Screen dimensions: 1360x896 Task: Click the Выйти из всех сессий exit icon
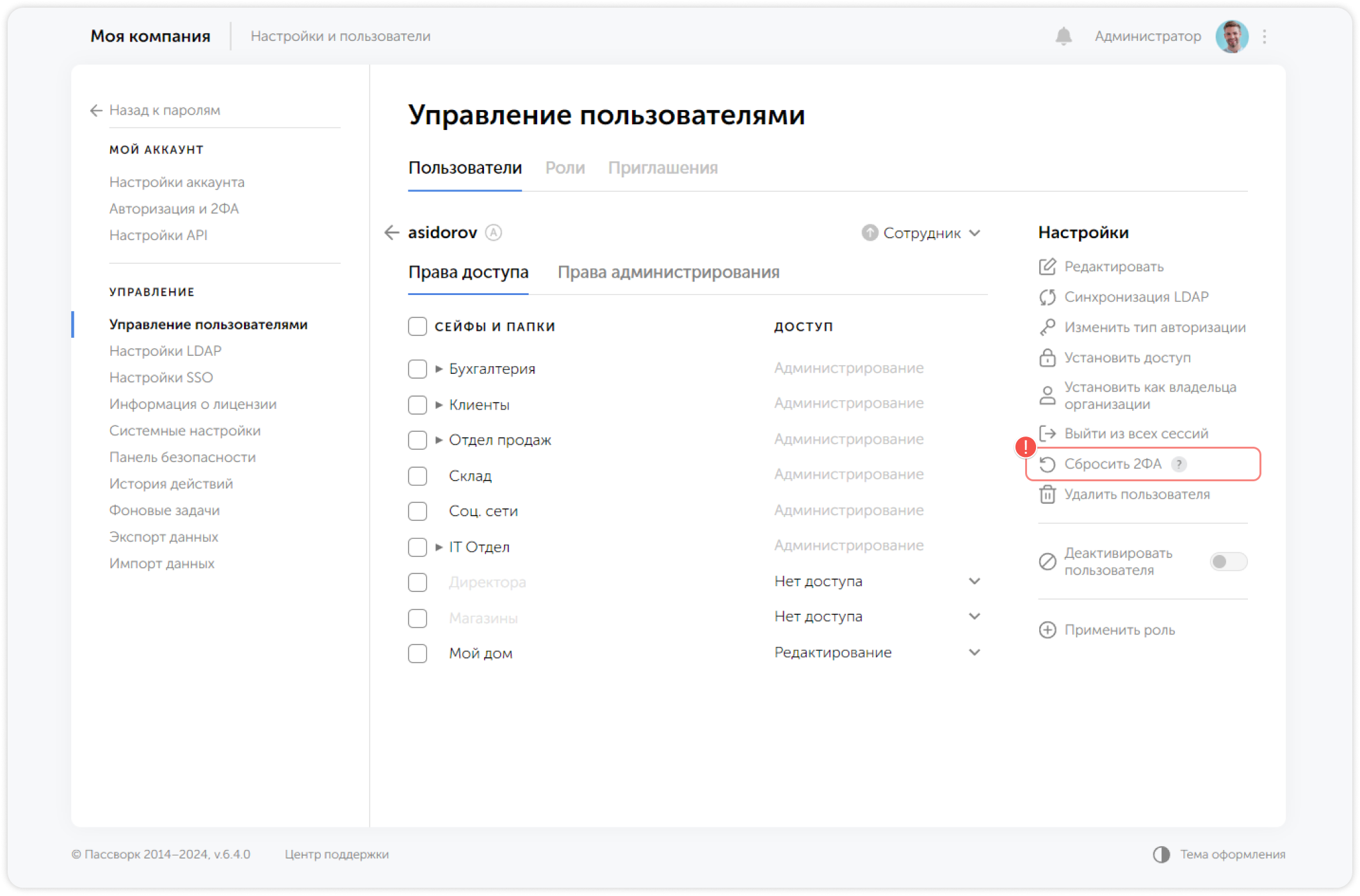click(x=1048, y=433)
